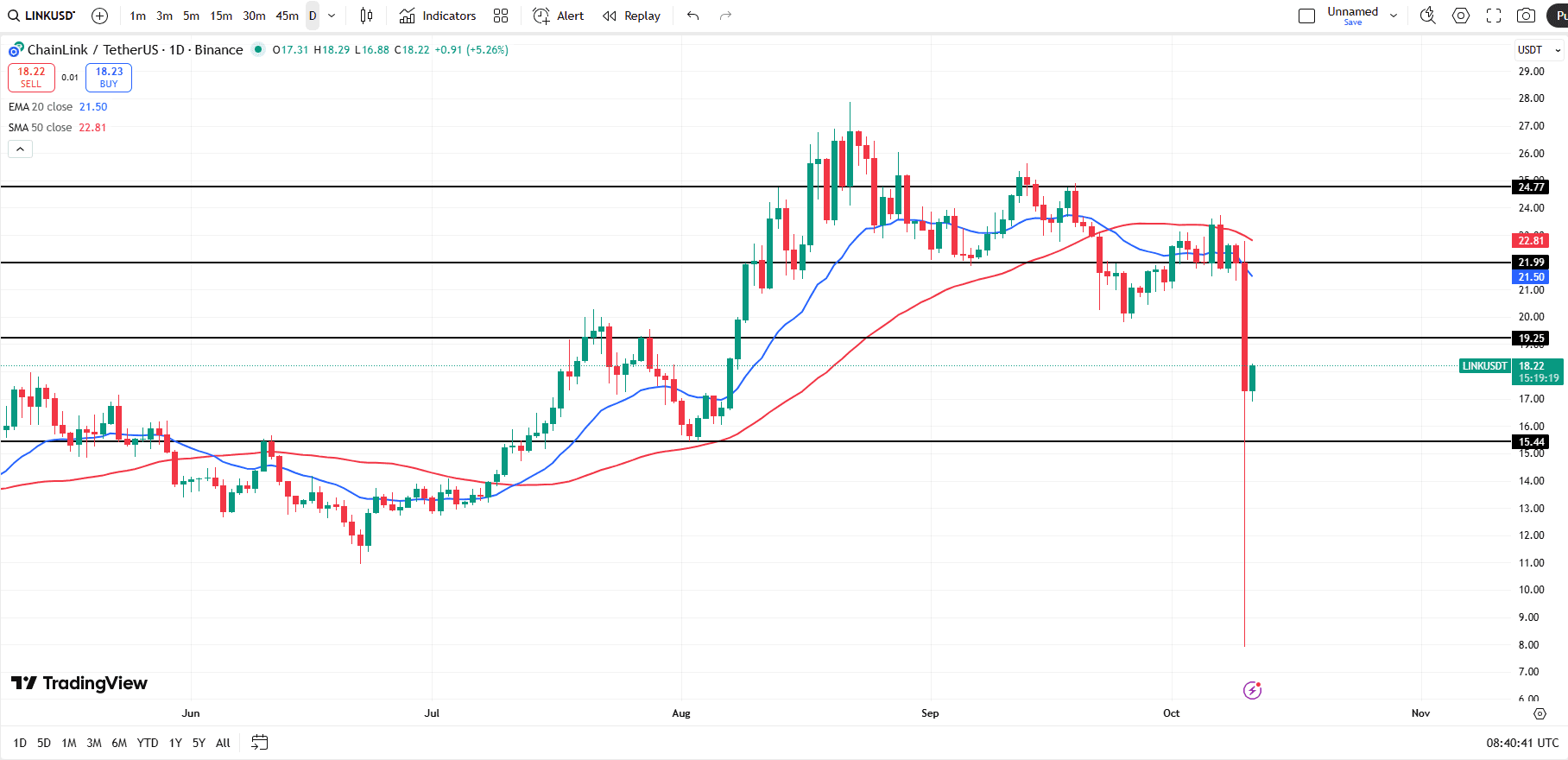1568x760 pixels.
Task: Open the chart type candlestick selector
Action: tap(366, 16)
